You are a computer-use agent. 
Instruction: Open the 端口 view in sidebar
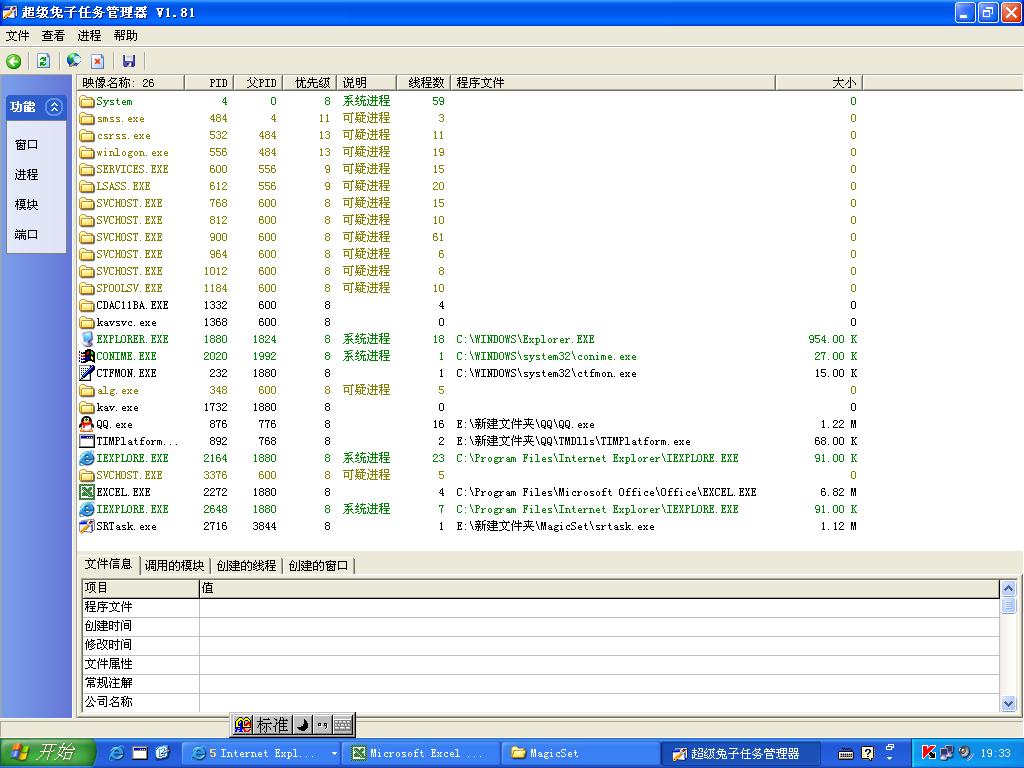(x=26, y=234)
